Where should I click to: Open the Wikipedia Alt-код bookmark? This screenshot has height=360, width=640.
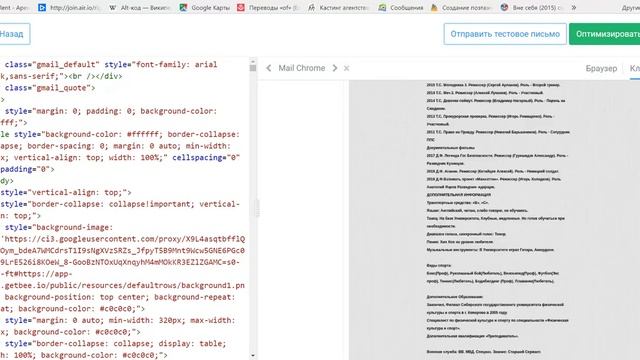coord(140,7)
